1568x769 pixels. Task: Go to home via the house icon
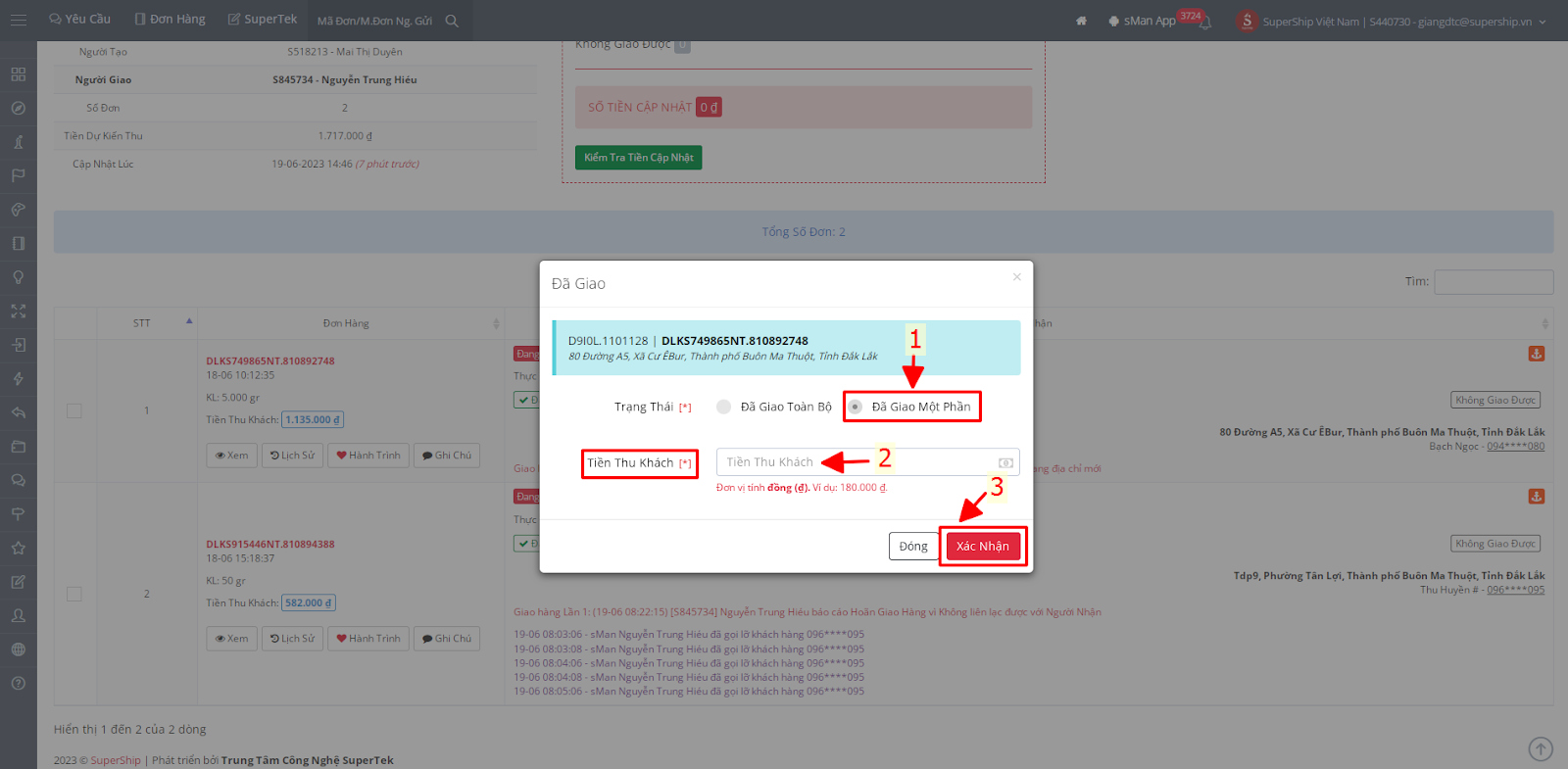1081,21
